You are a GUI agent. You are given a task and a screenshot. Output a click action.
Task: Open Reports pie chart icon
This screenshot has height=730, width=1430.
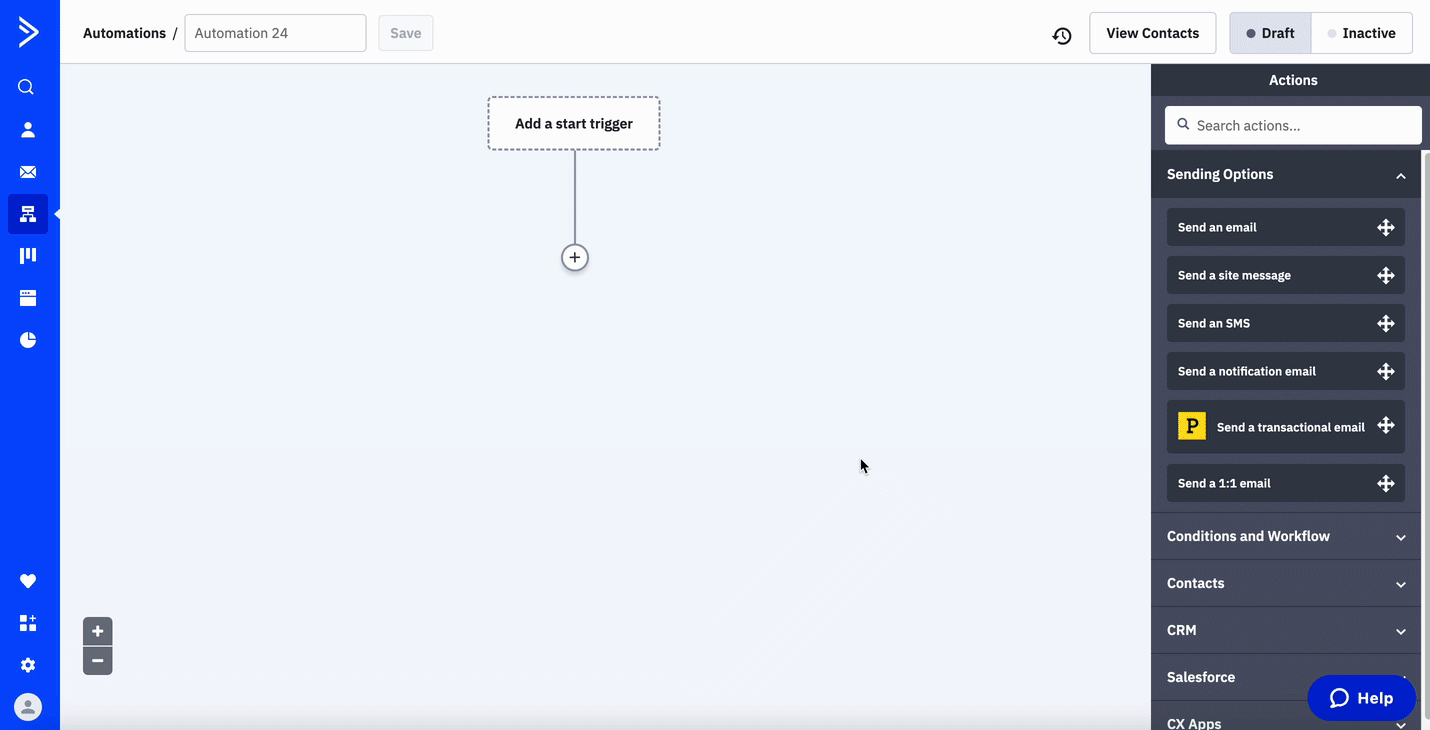28,340
